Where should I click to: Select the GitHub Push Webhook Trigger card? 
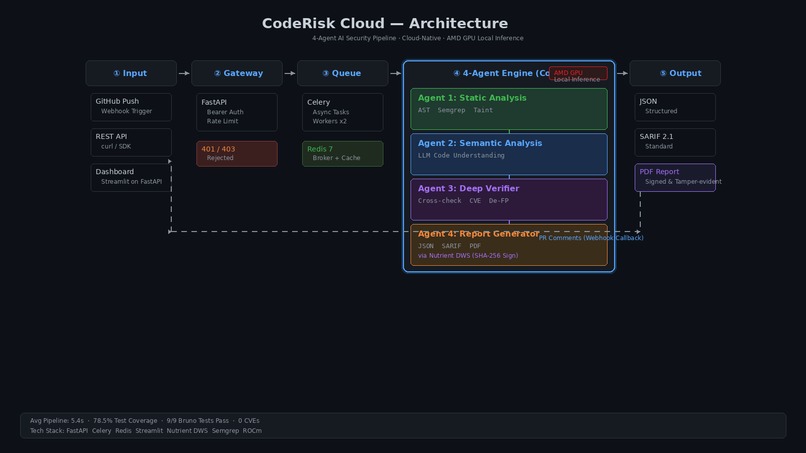point(131,107)
